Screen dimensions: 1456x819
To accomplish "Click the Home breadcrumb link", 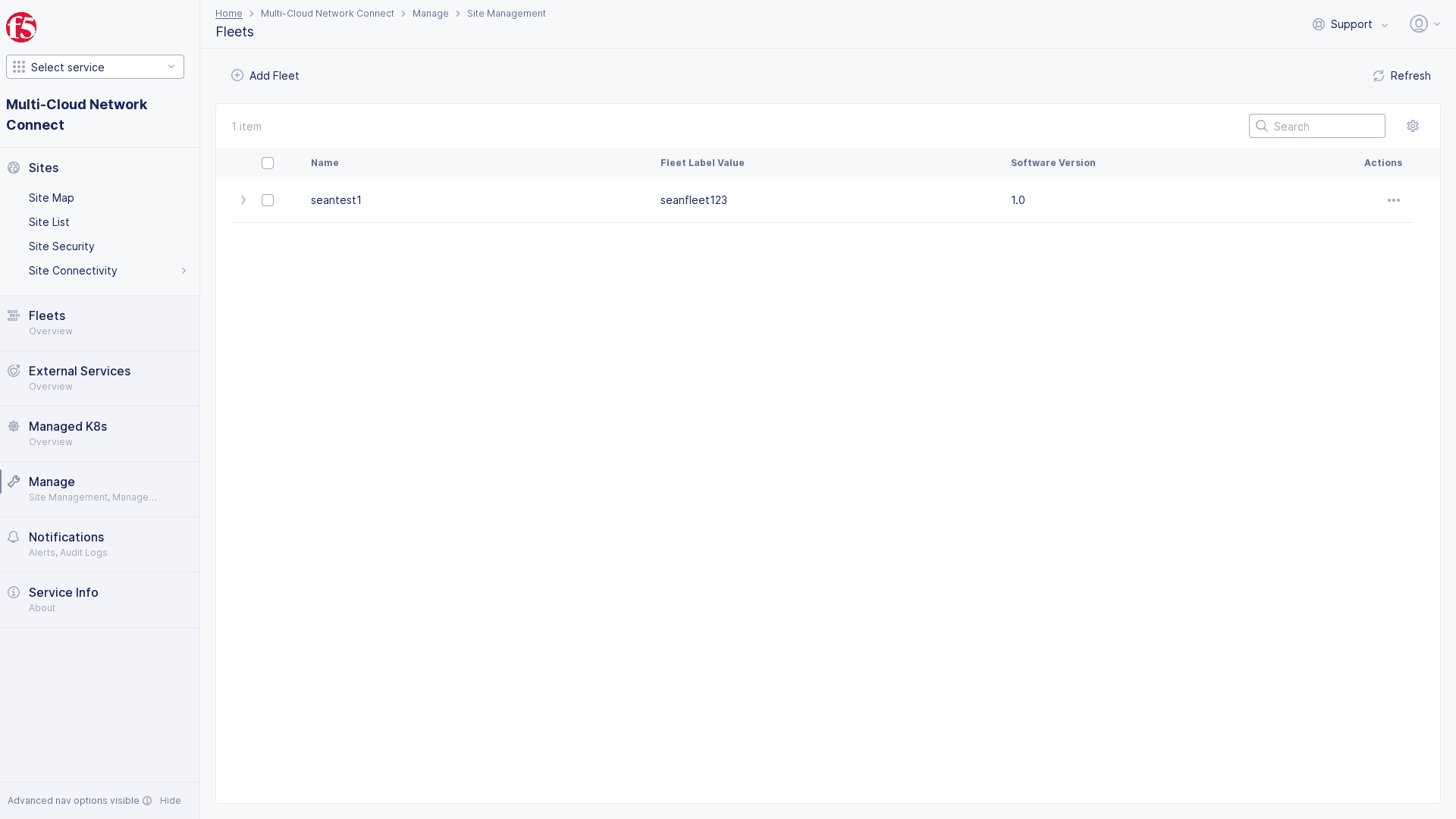I will tap(228, 14).
